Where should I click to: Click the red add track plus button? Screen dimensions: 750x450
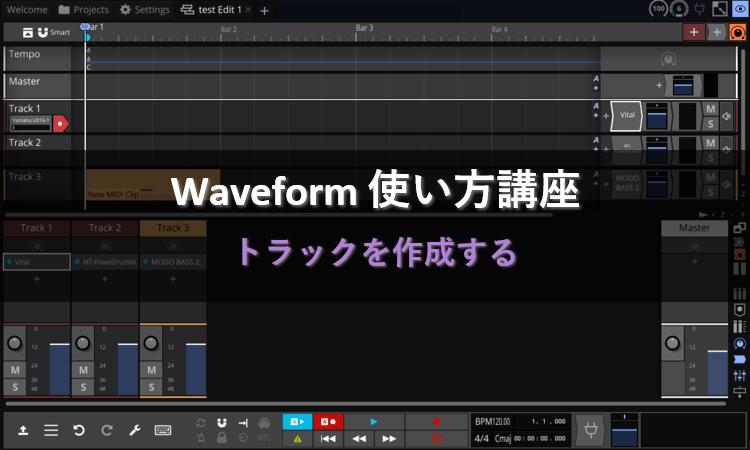694,32
